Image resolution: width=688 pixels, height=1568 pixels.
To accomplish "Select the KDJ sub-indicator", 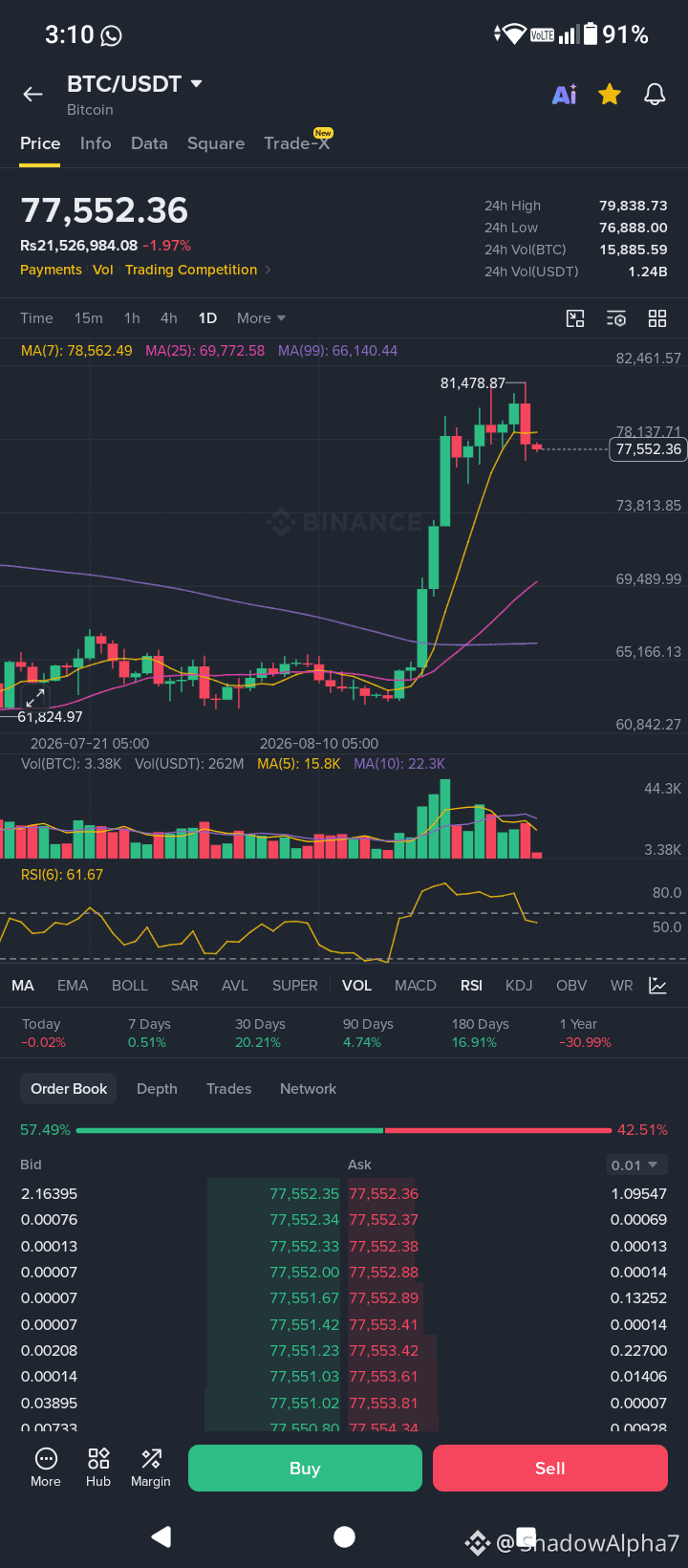I will pos(519,986).
